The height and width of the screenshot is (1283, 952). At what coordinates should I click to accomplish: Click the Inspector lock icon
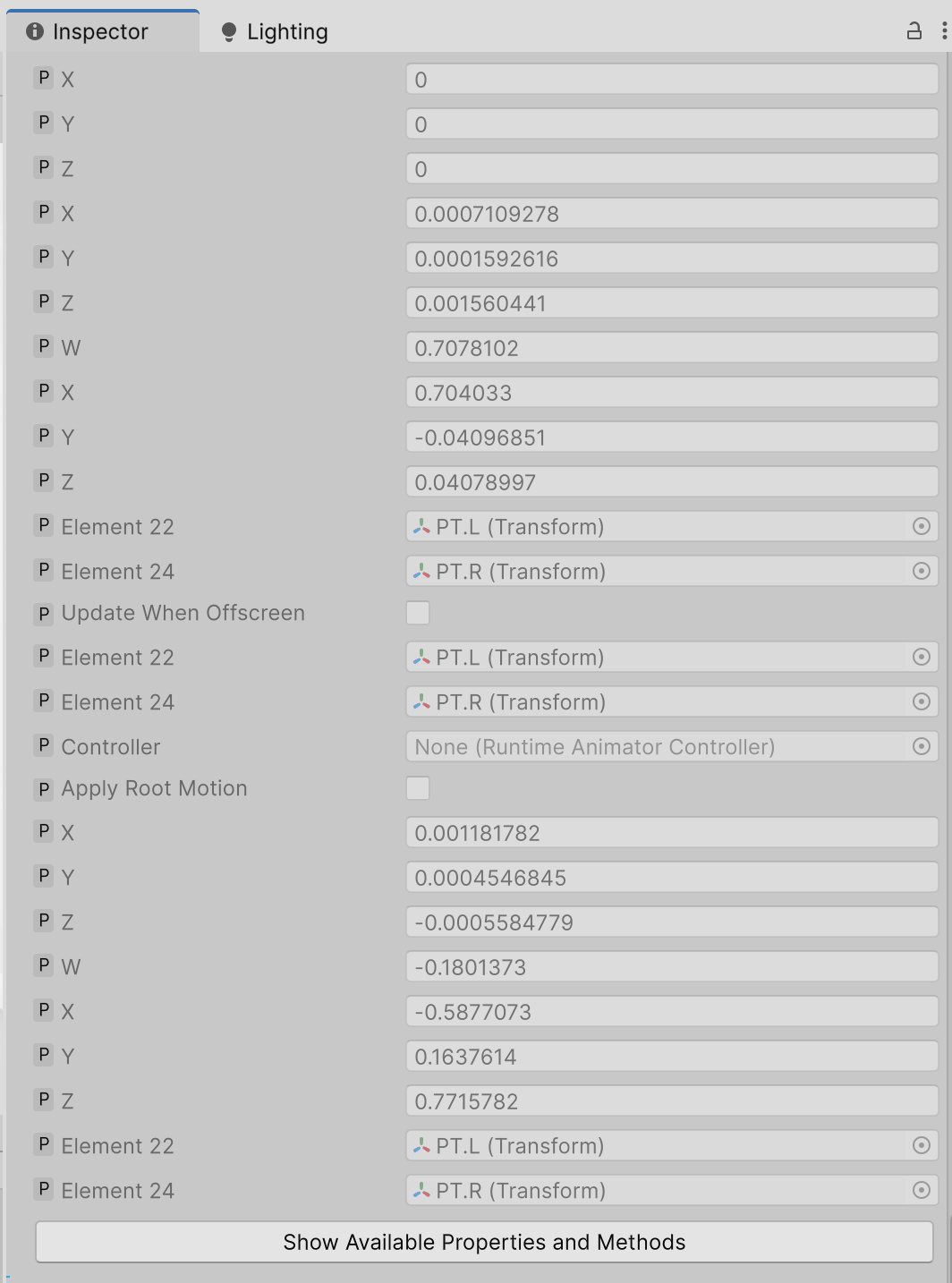[x=914, y=31]
